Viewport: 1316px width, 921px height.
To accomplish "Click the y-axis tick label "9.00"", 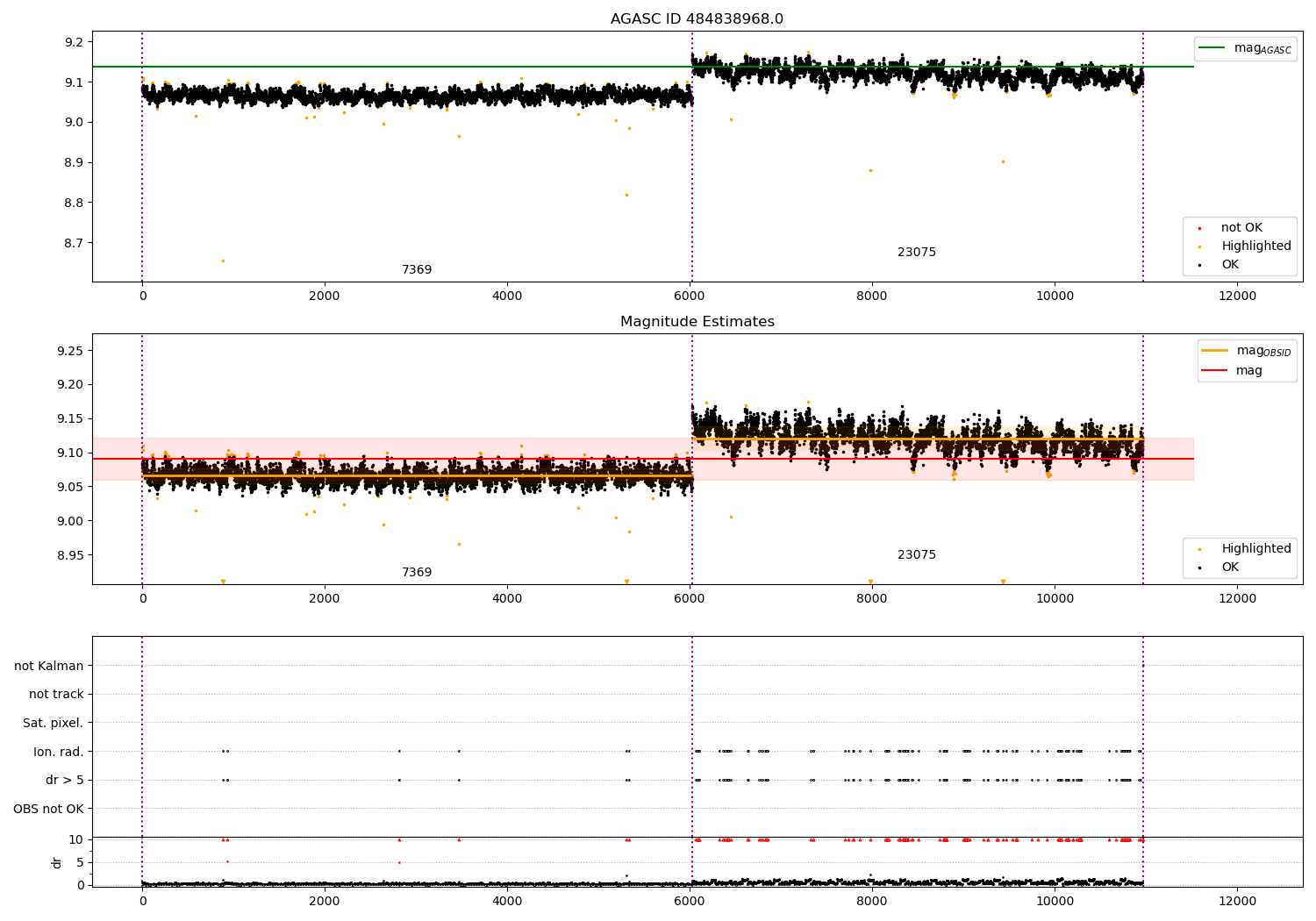I will [x=70, y=521].
